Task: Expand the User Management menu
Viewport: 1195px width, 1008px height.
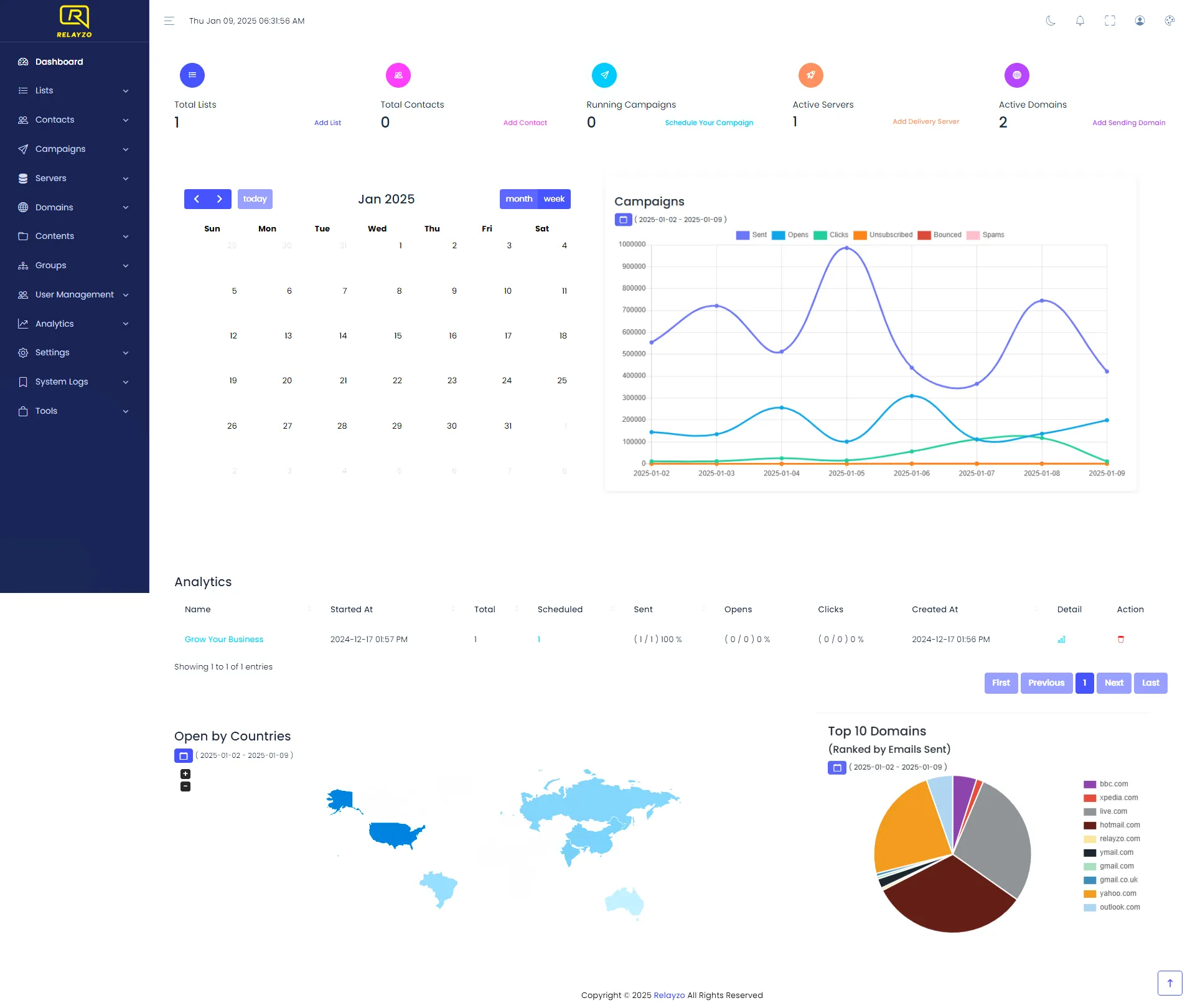Action: pyautogui.click(x=74, y=295)
